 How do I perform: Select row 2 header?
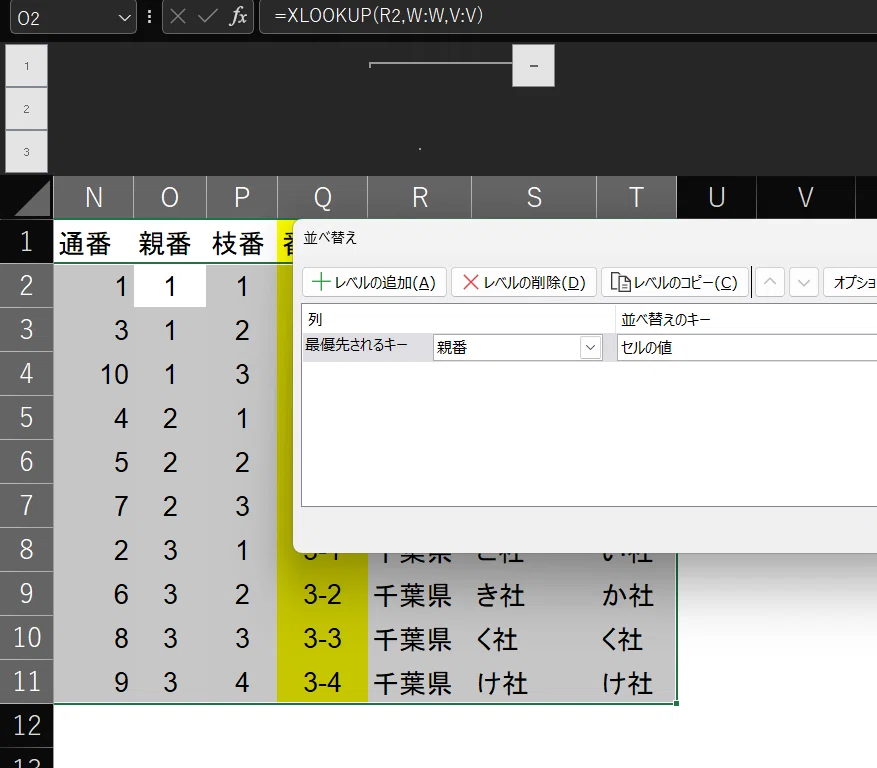click(x=26, y=285)
